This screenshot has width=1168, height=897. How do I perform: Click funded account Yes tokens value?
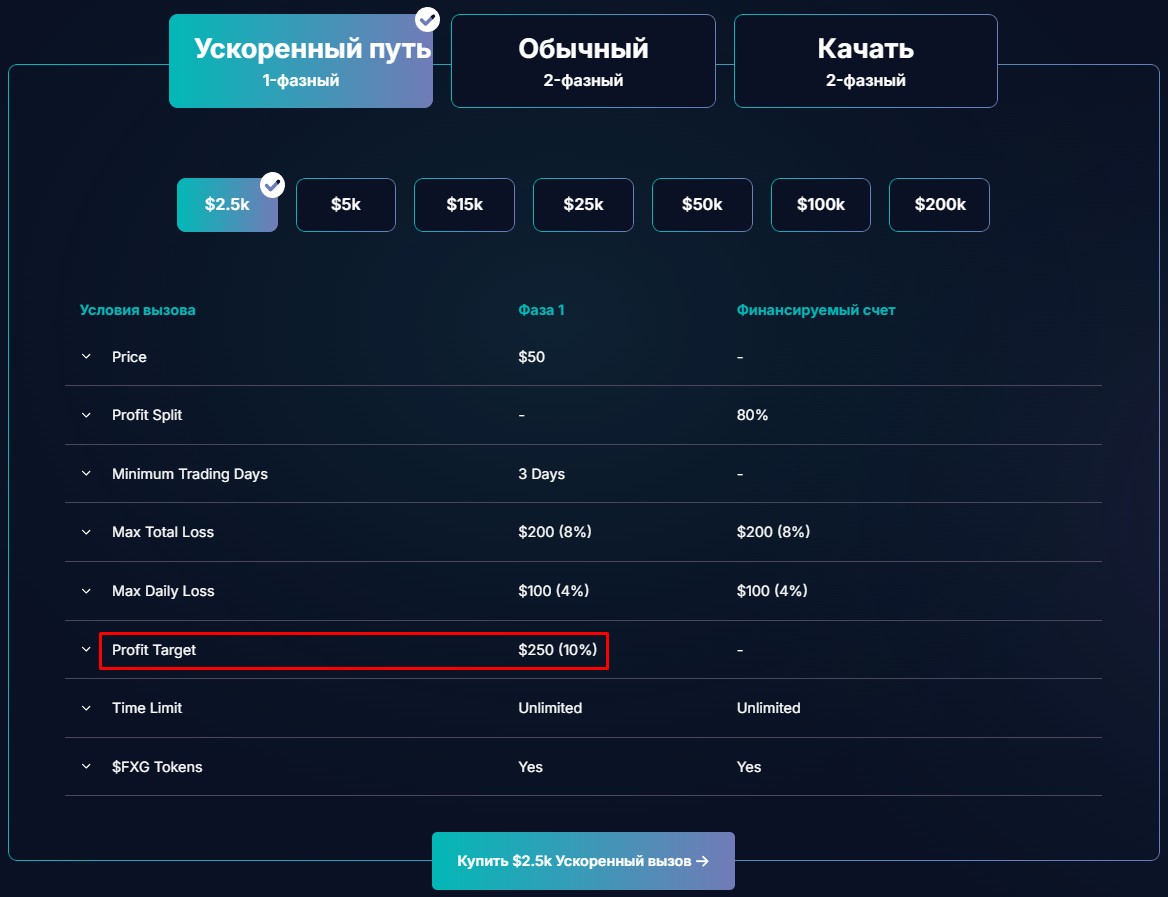[x=749, y=767]
